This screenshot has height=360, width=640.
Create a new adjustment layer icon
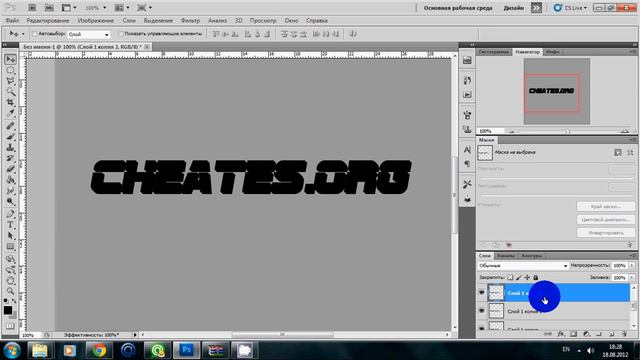(586, 334)
